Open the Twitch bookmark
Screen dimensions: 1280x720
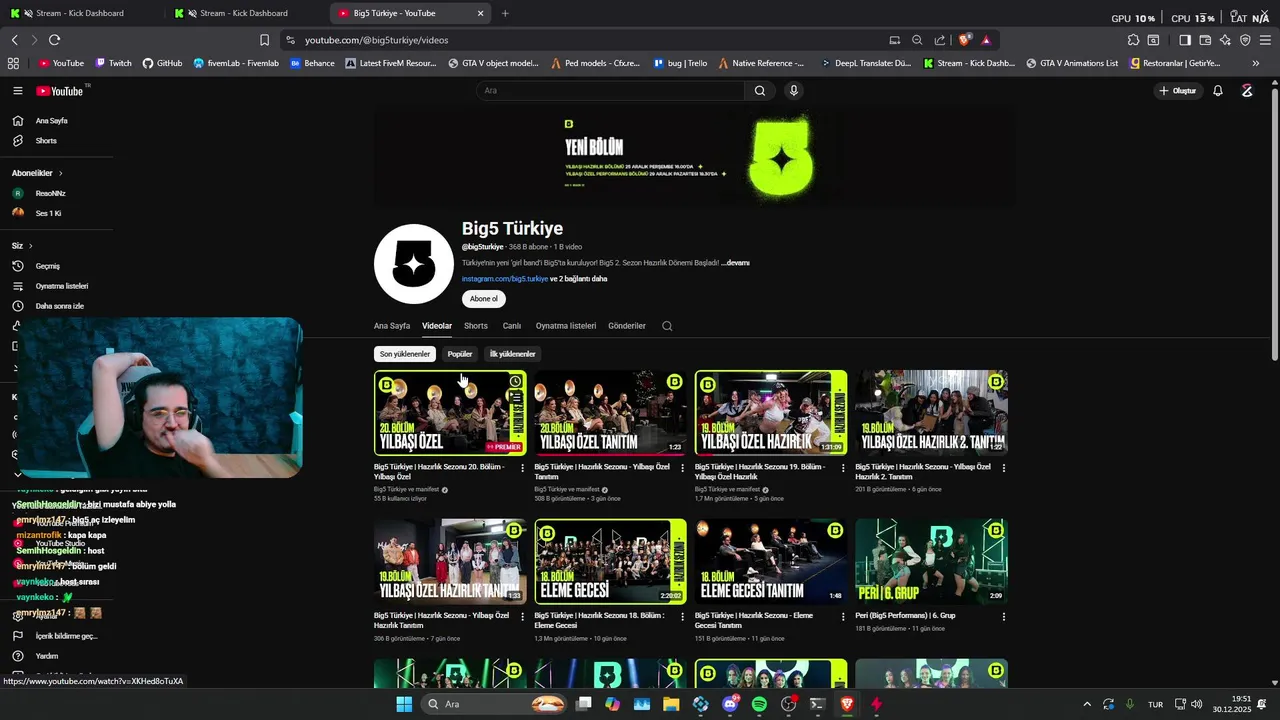113,63
